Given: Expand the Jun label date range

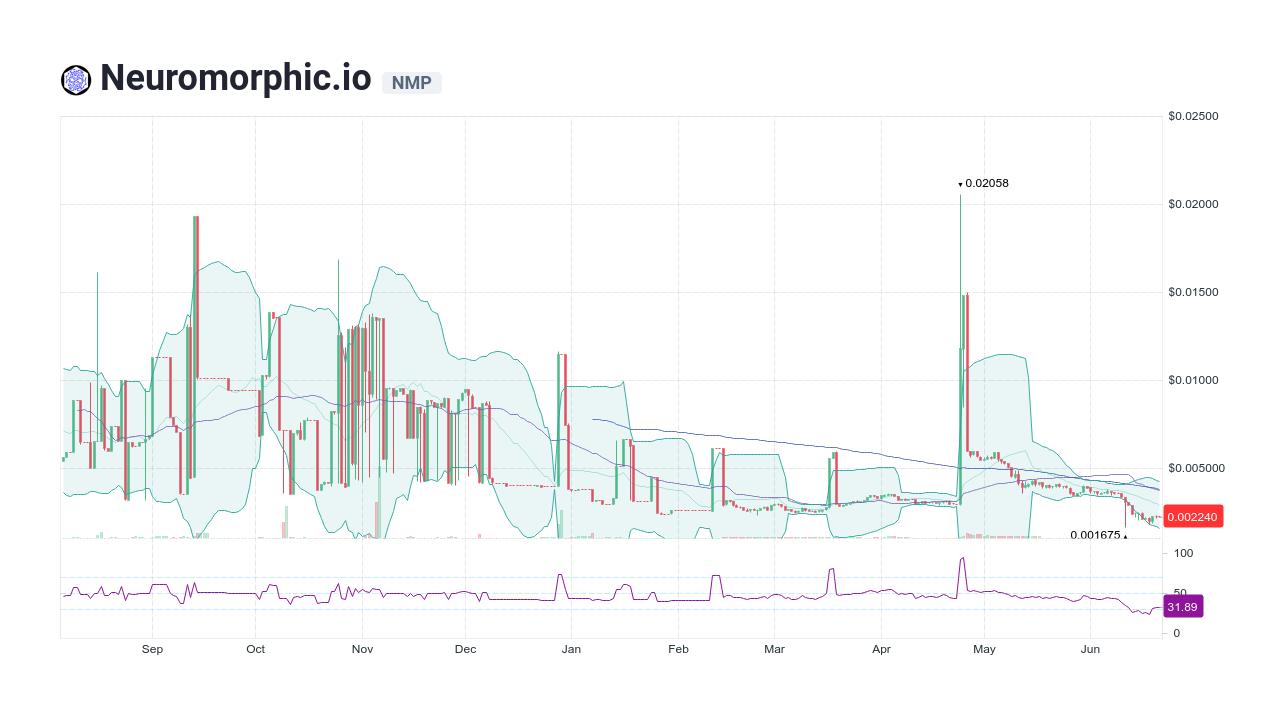Looking at the screenshot, I should tap(1090, 649).
